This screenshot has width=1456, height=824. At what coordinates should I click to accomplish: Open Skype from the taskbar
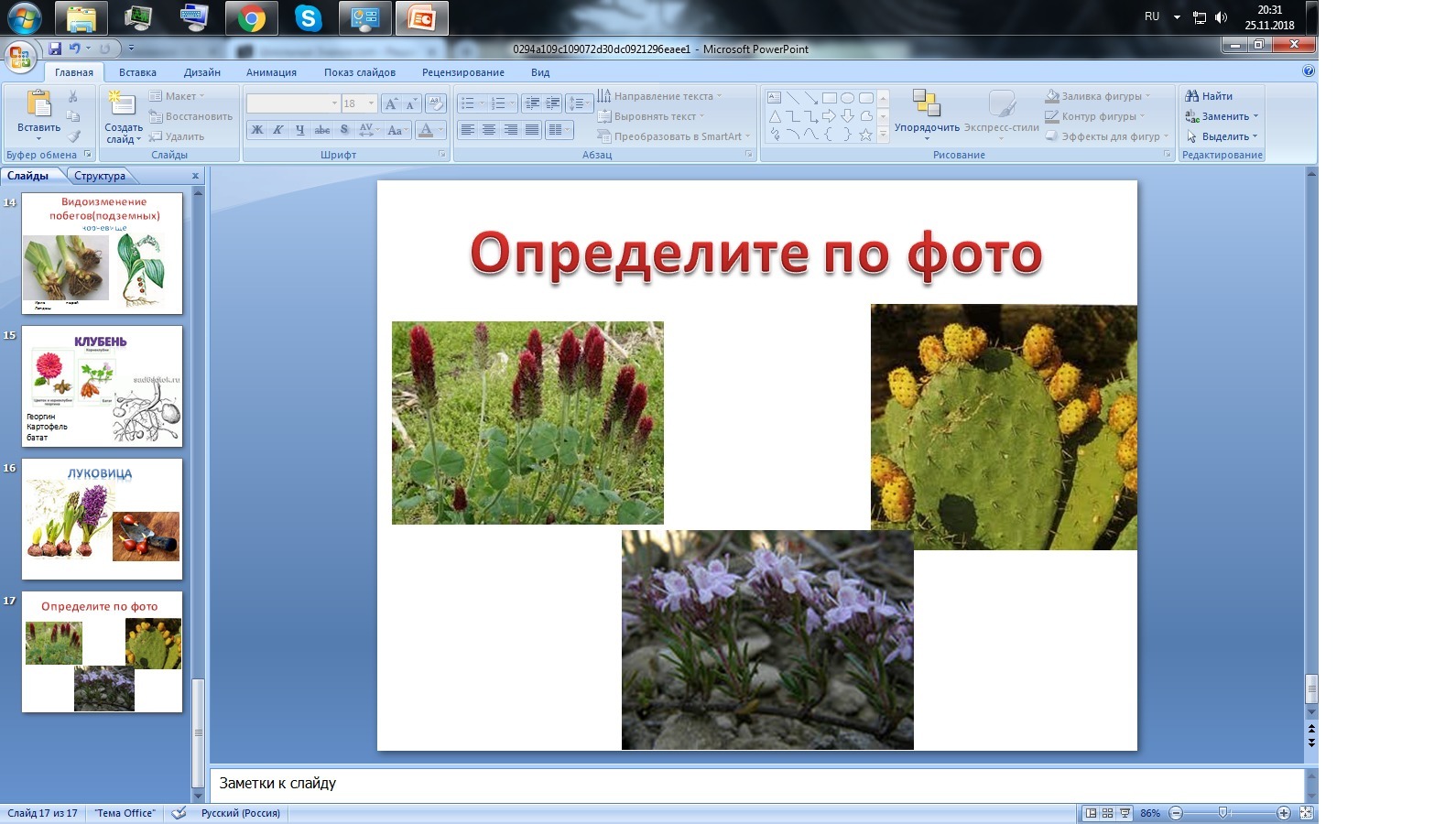point(309,18)
